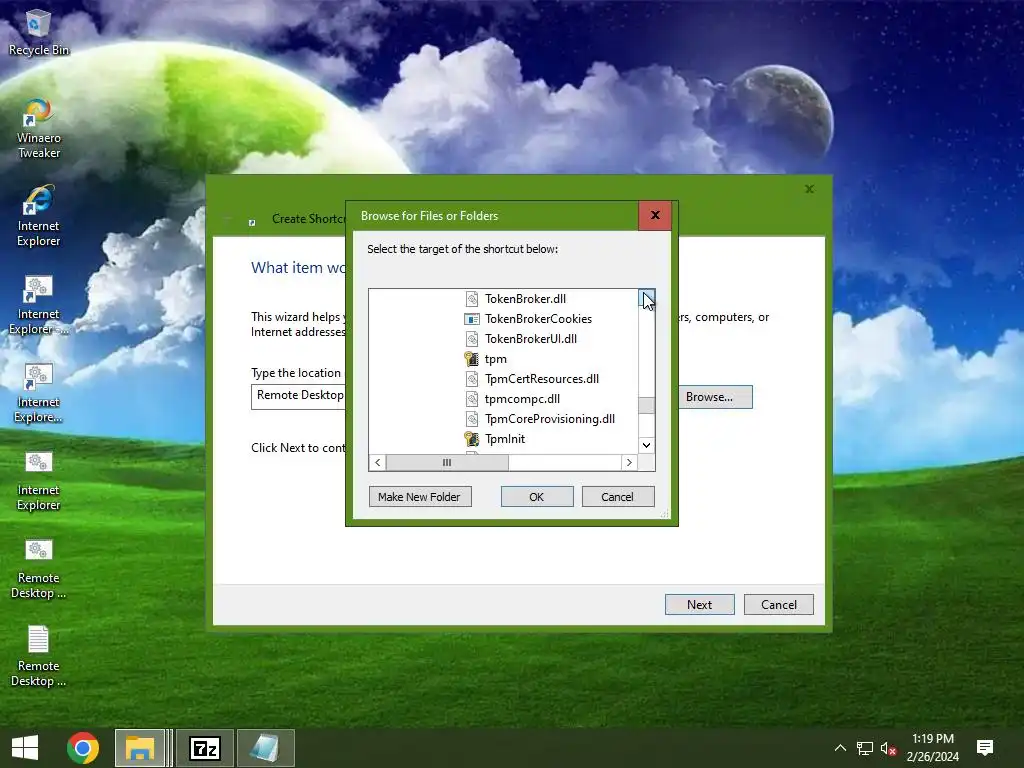Open the Remote Desktop text document icon
This screenshot has height=768, width=1024.
point(39,656)
